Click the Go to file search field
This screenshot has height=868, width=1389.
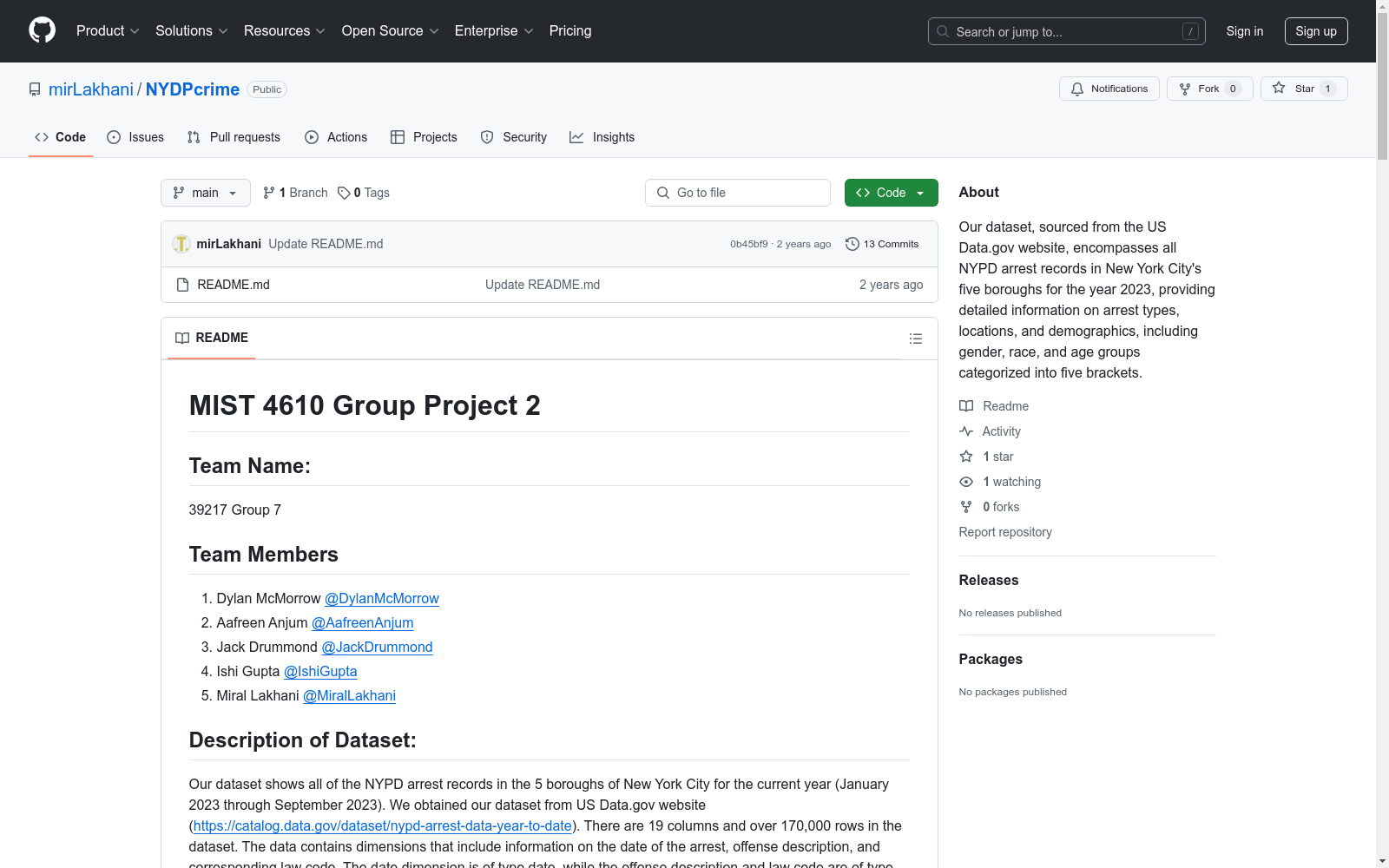coord(738,193)
